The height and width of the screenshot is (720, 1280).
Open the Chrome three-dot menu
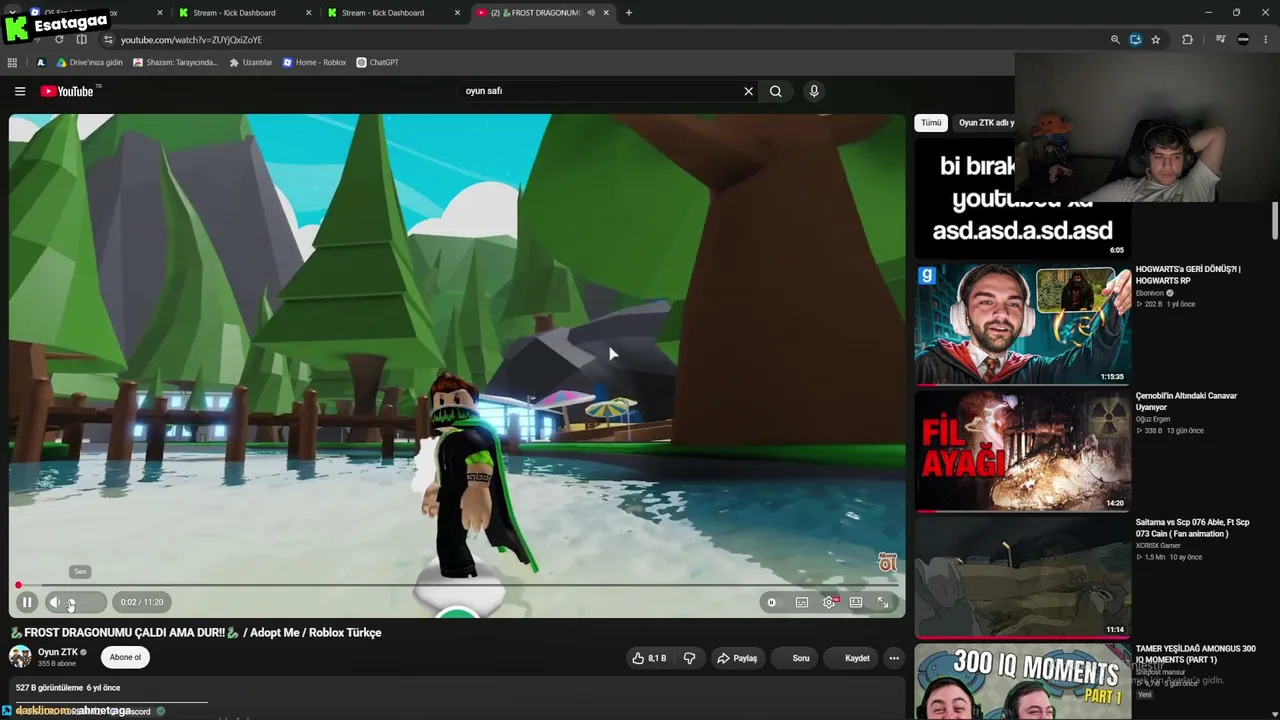click(1265, 40)
